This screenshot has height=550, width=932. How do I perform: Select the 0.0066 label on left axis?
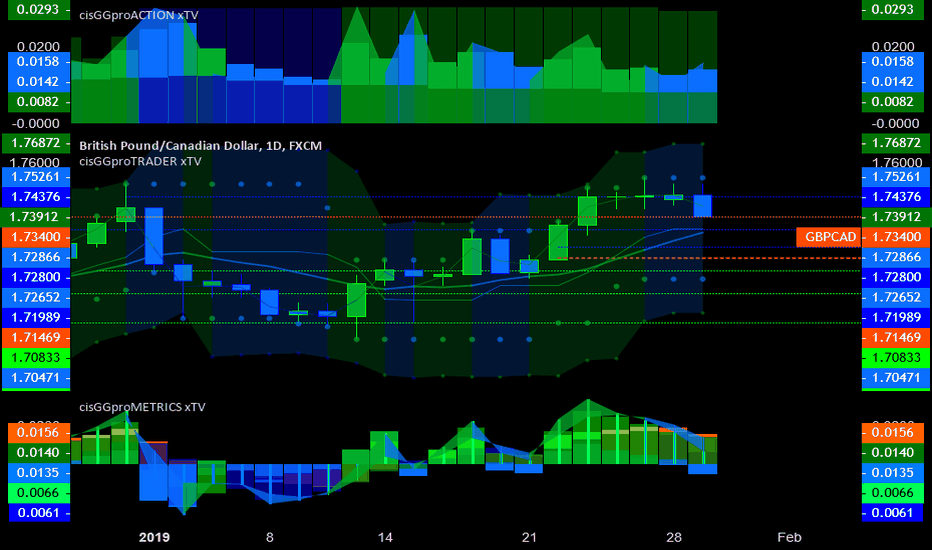coord(39,493)
